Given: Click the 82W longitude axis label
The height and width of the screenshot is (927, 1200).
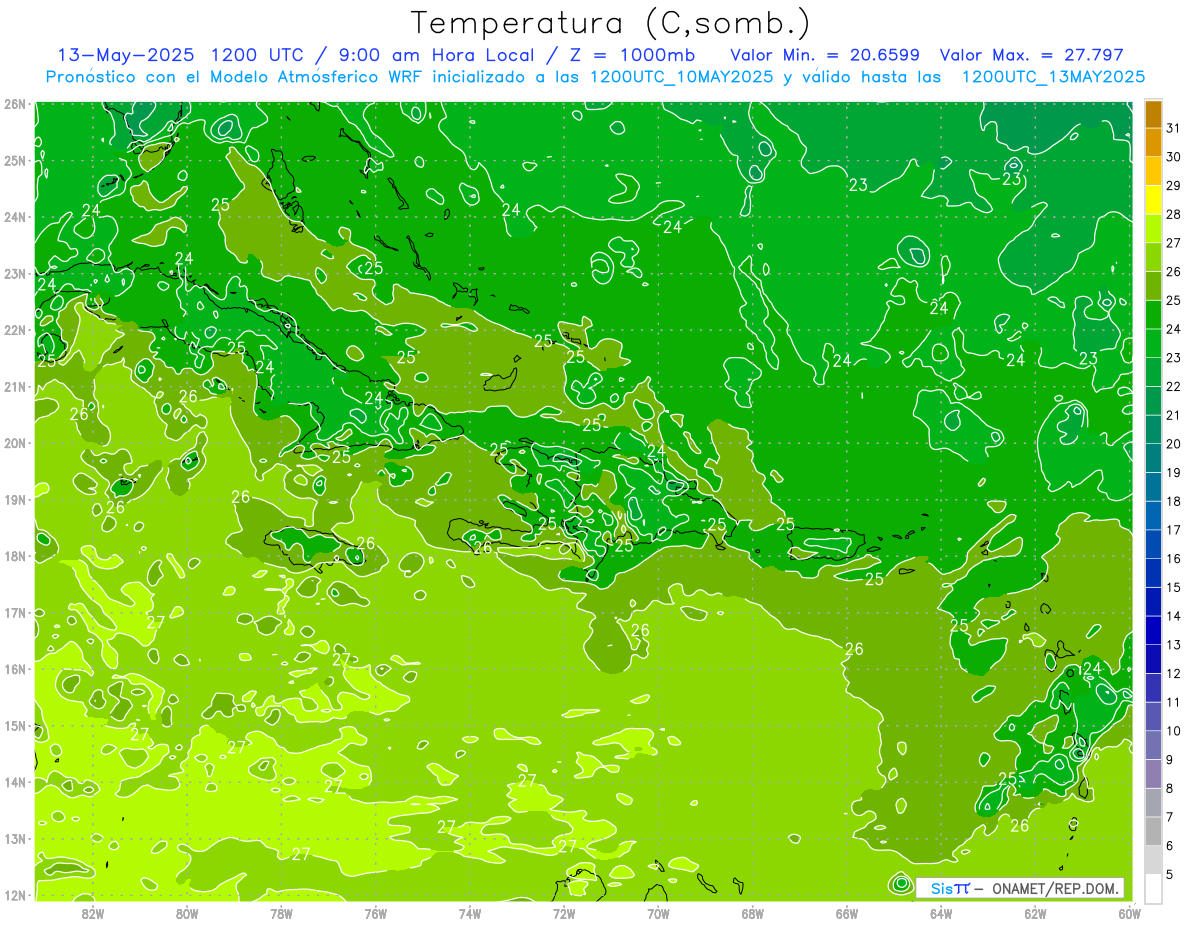Looking at the screenshot, I should (x=93, y=912).
